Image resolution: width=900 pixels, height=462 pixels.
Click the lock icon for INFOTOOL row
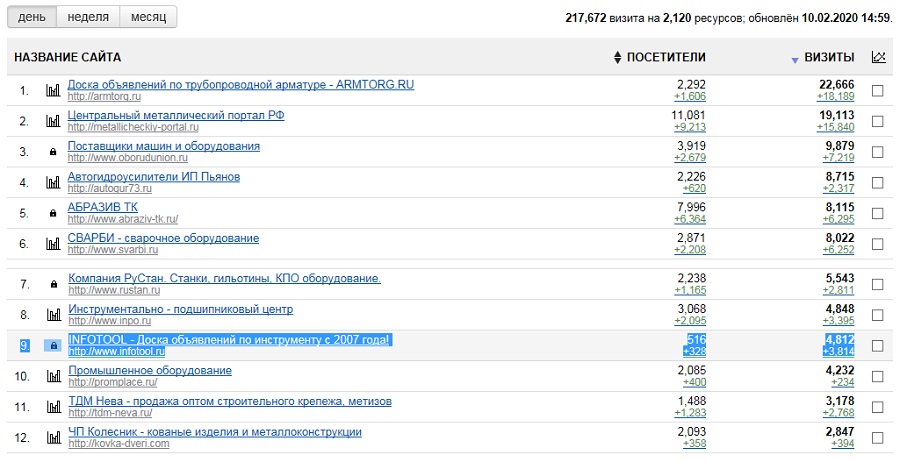point(53,345)
